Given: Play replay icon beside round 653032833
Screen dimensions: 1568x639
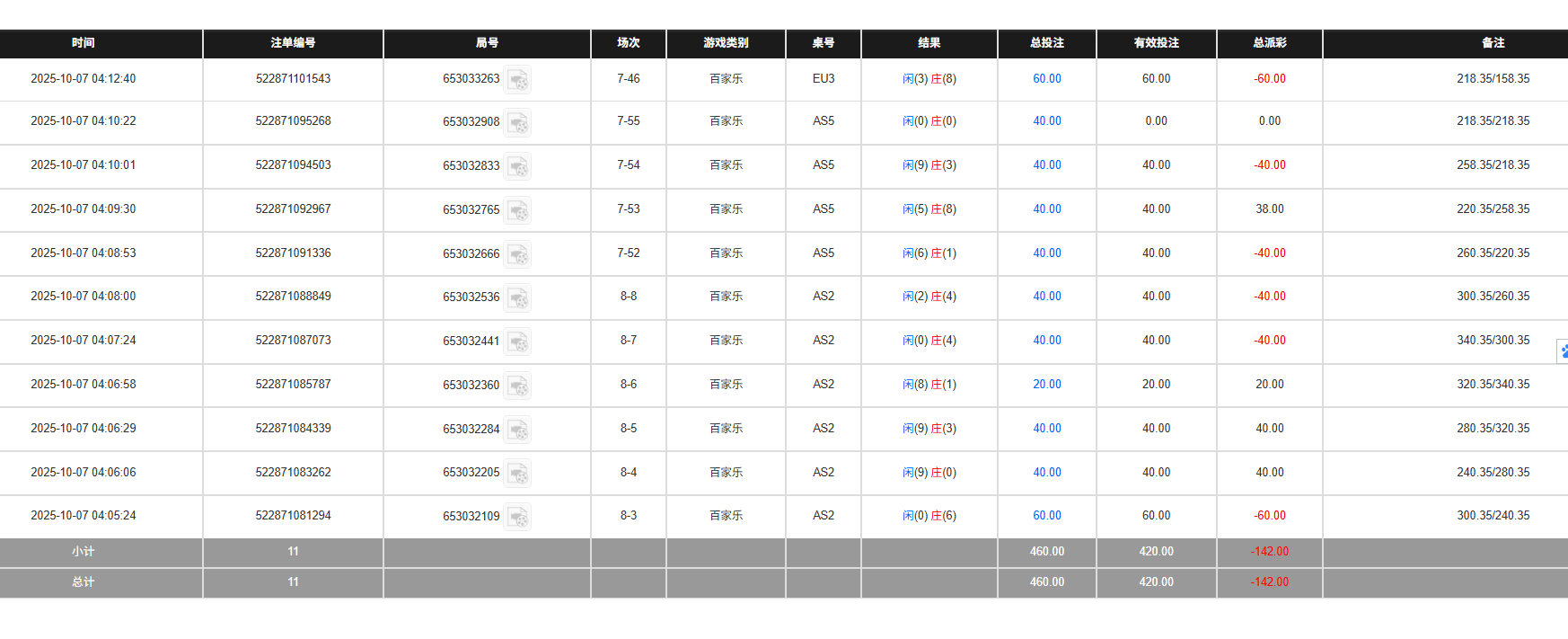Looking at the screenshot, I should point(517,166).
